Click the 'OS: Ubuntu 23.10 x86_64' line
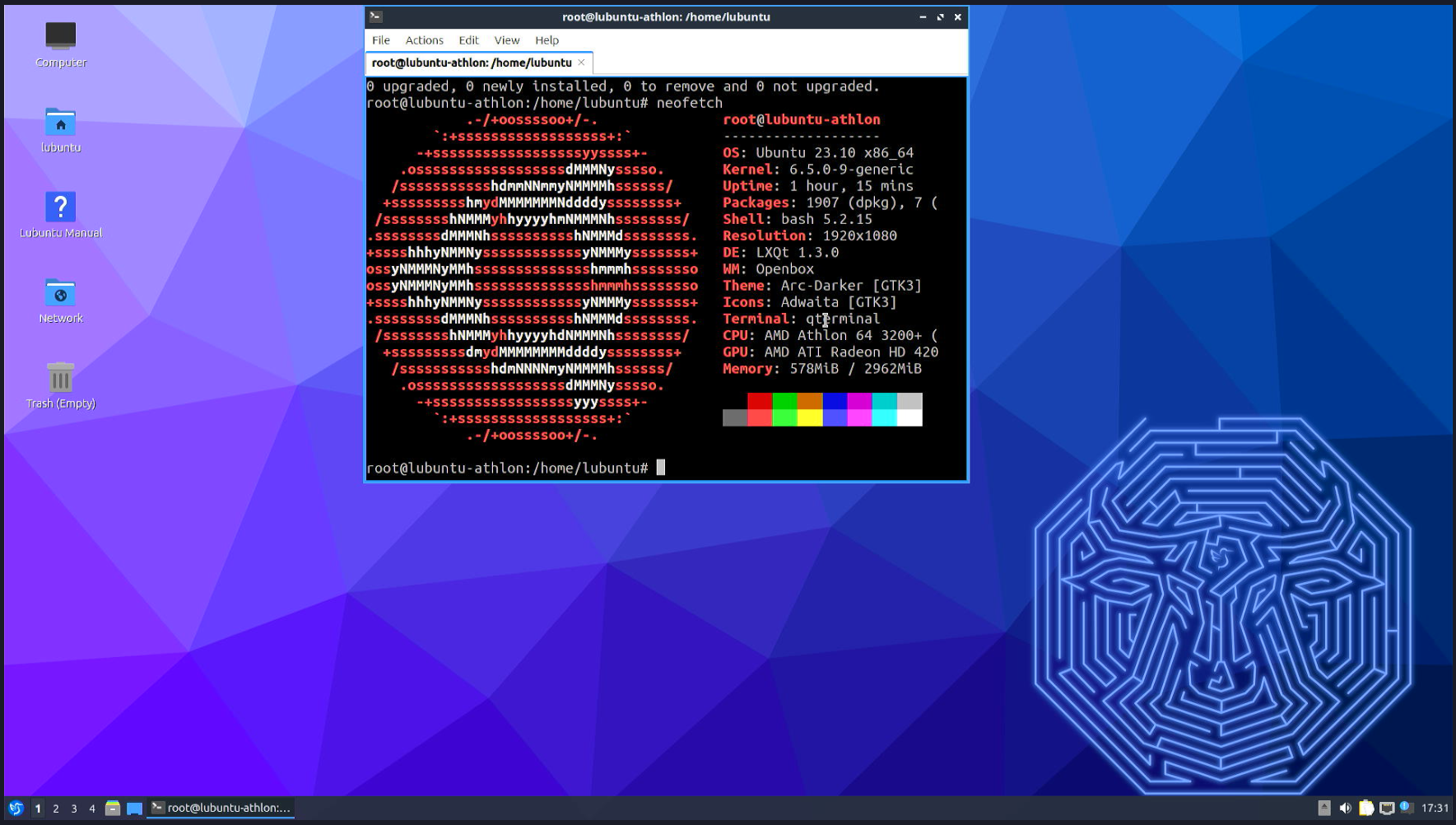The width and height of the screenshot is (1456, 825). pyautogui.click(x=818, y=152)
